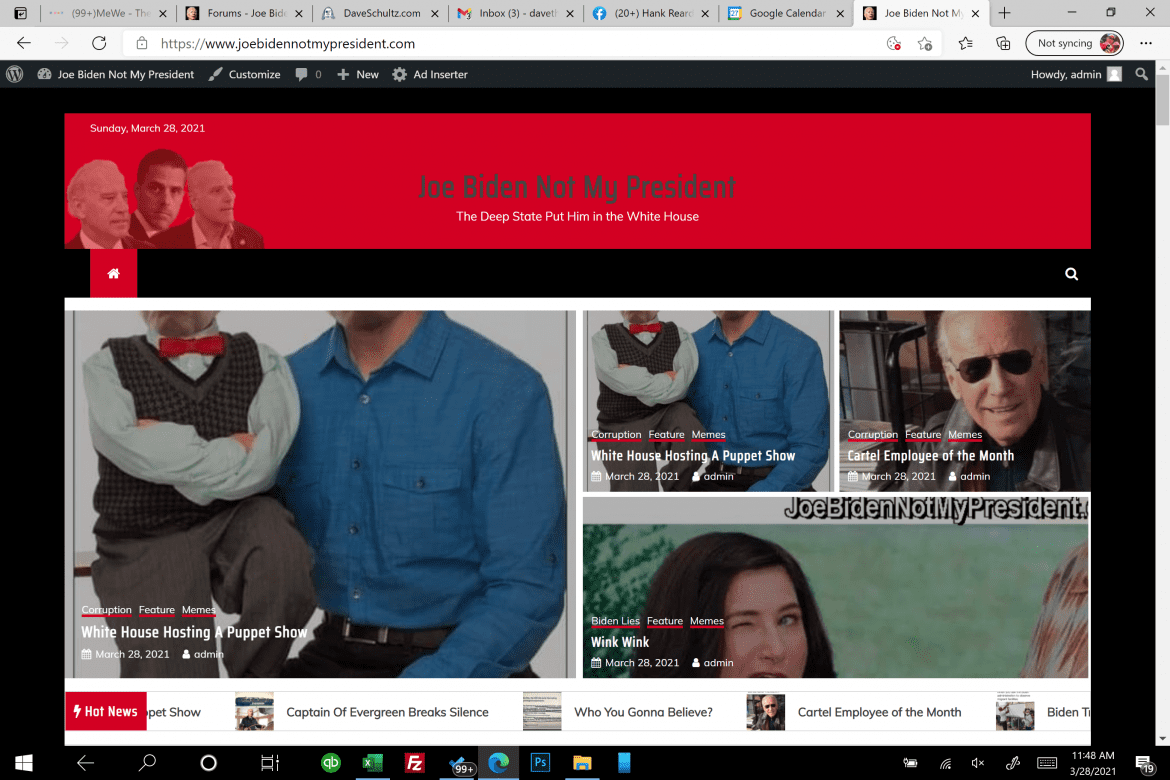
Task: Open FileZilla from the taskbar
Action: [x=414, y=762]
